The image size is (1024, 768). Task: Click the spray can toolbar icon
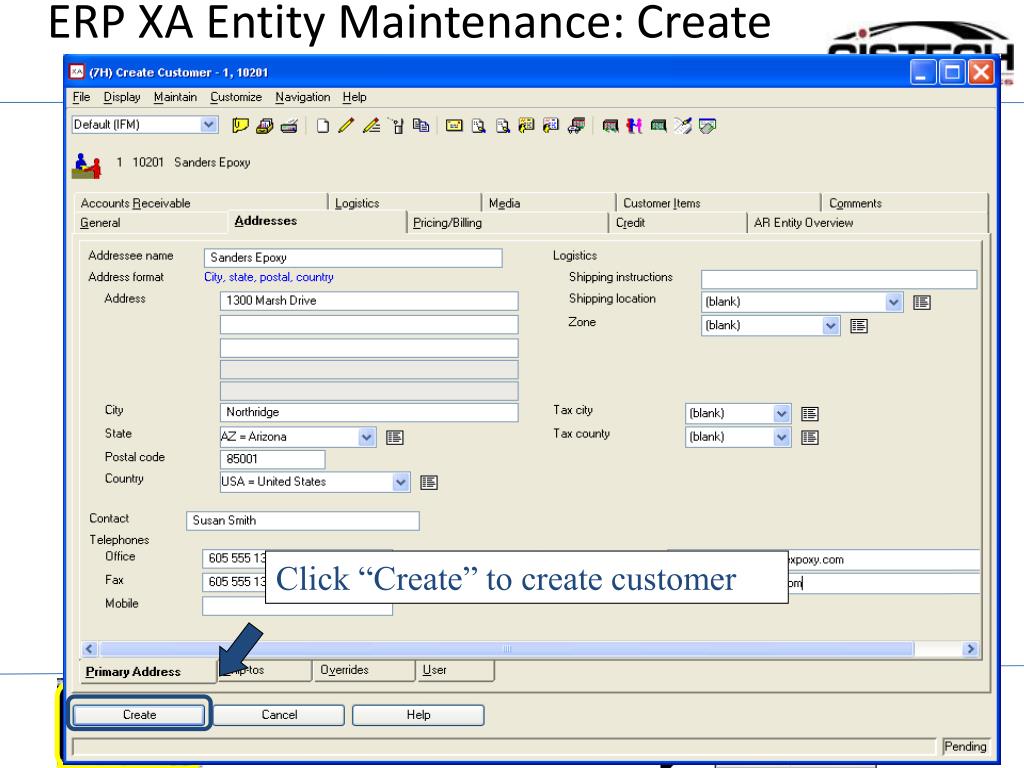[396, 125]
